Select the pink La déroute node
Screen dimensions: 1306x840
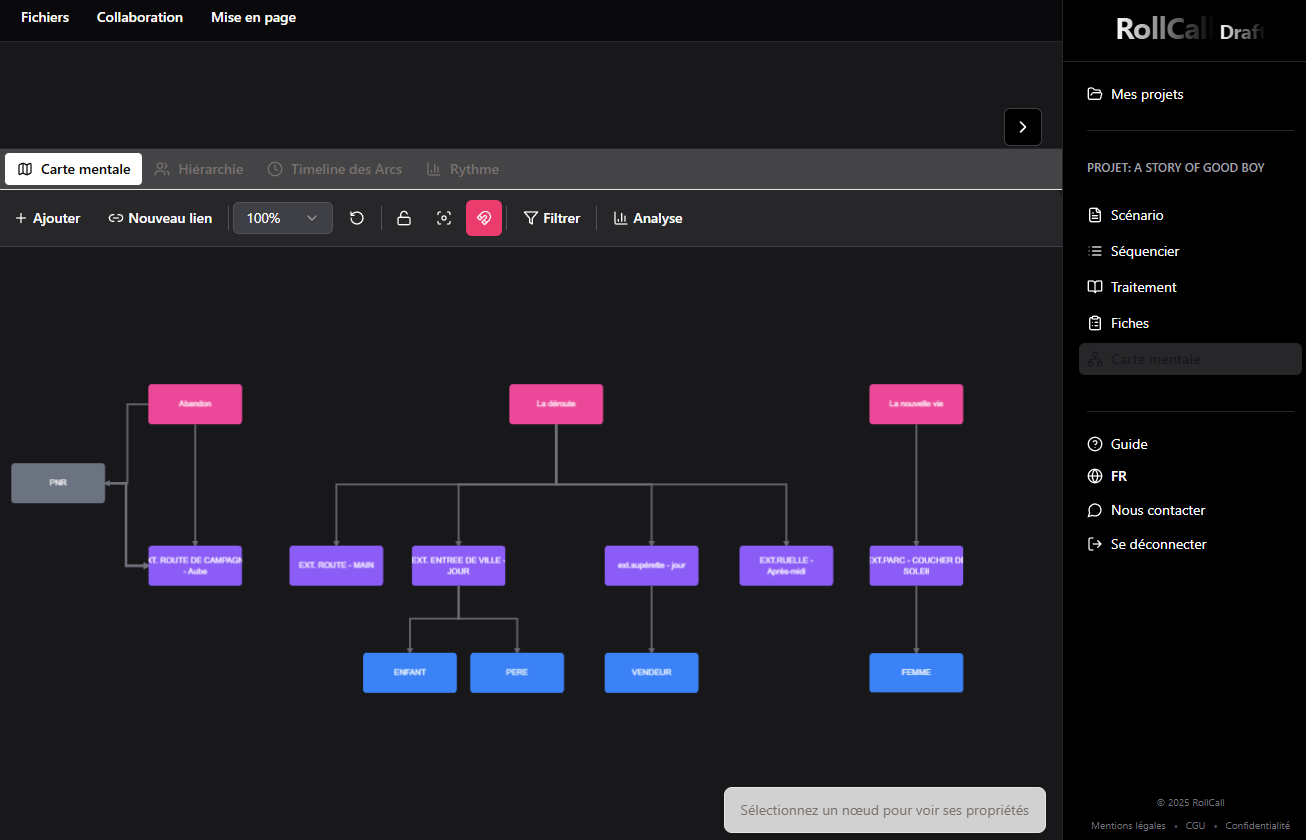[x=556, y=404]
